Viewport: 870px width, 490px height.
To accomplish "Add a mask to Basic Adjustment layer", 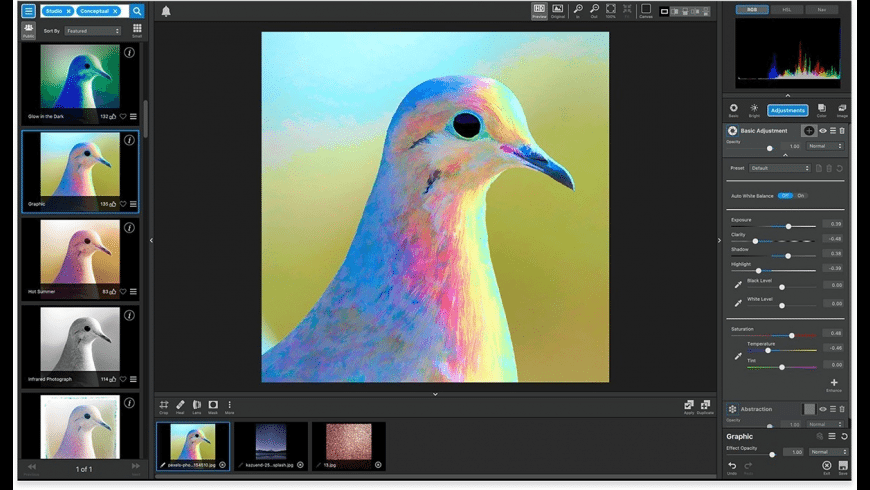I will [808, 131].
